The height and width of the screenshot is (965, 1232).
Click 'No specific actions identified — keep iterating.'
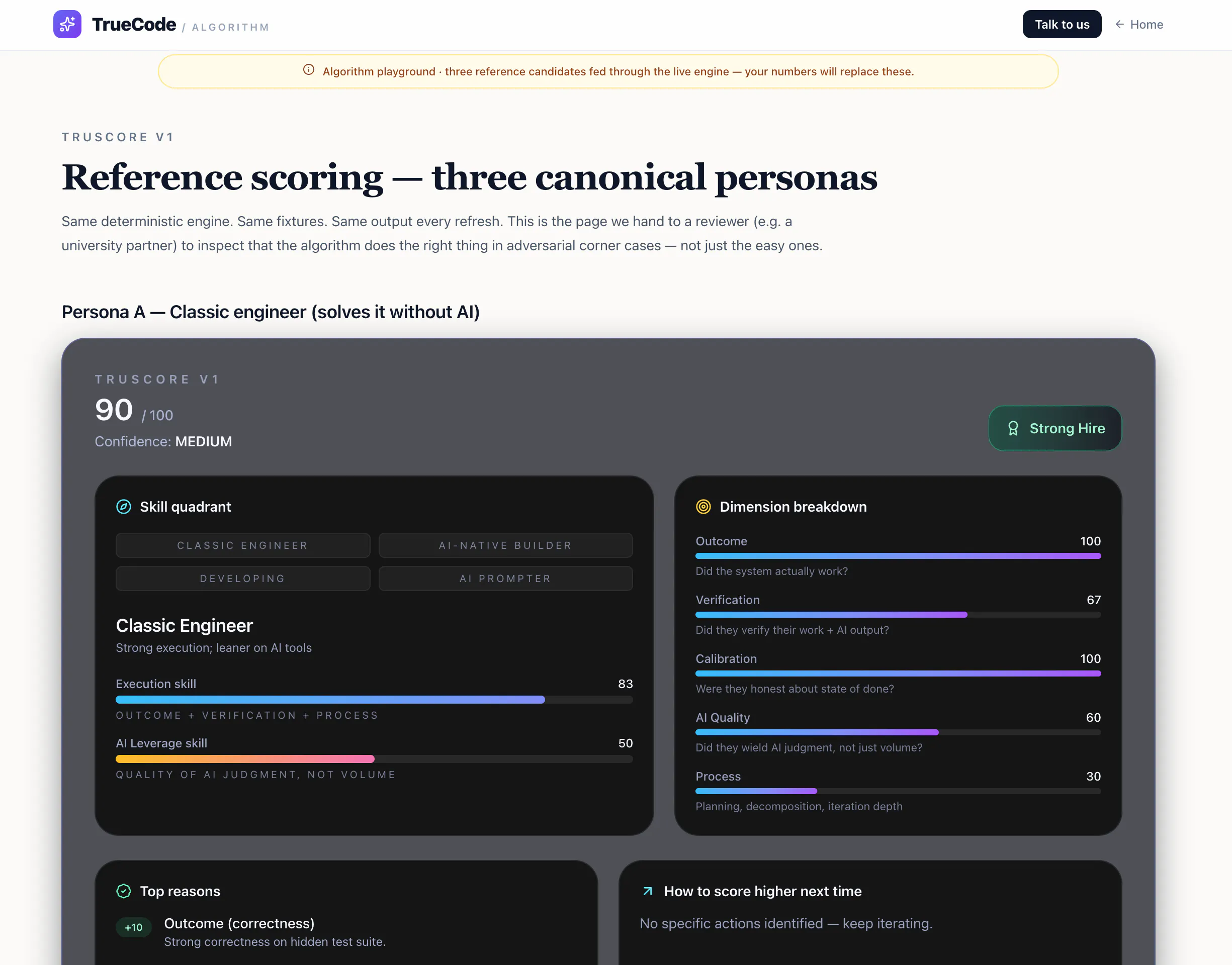pyautogui.click(x=786, y=923)
